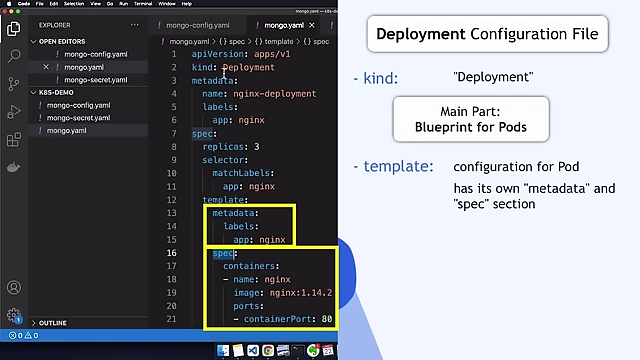
Task: Open the Help menu
Action: pos(187,4)
